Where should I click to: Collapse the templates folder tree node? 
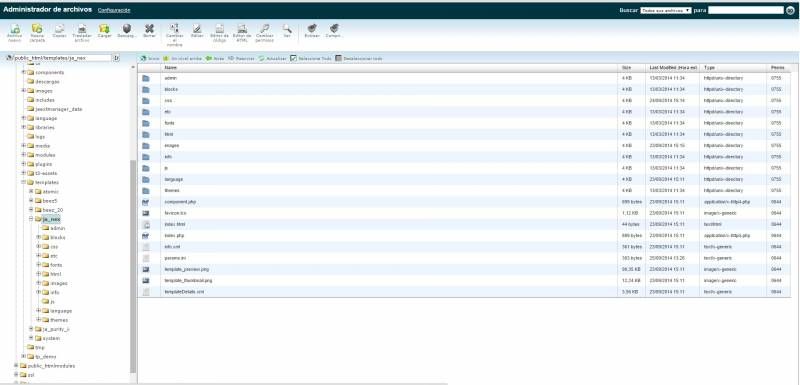[x=23, y=182]
